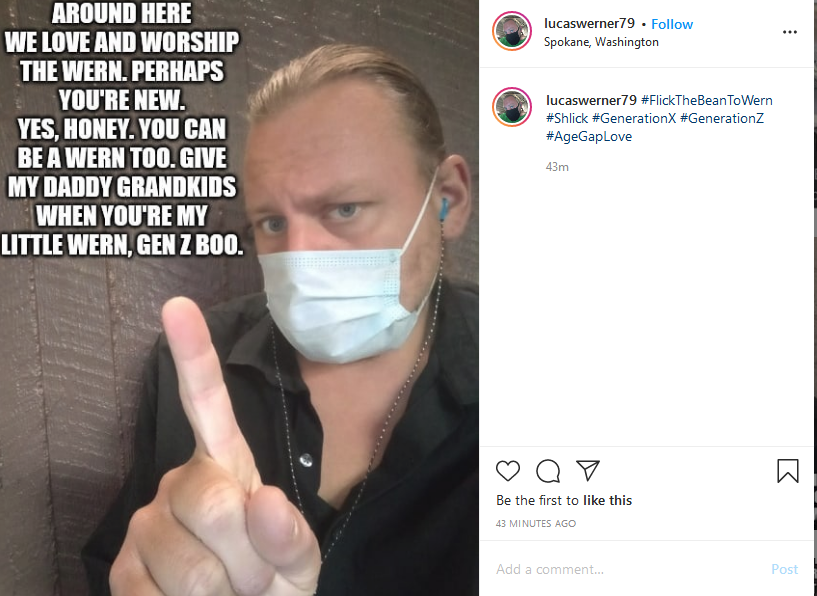Open the #AgeGapLove hashtag

click(x=589, y=136)
